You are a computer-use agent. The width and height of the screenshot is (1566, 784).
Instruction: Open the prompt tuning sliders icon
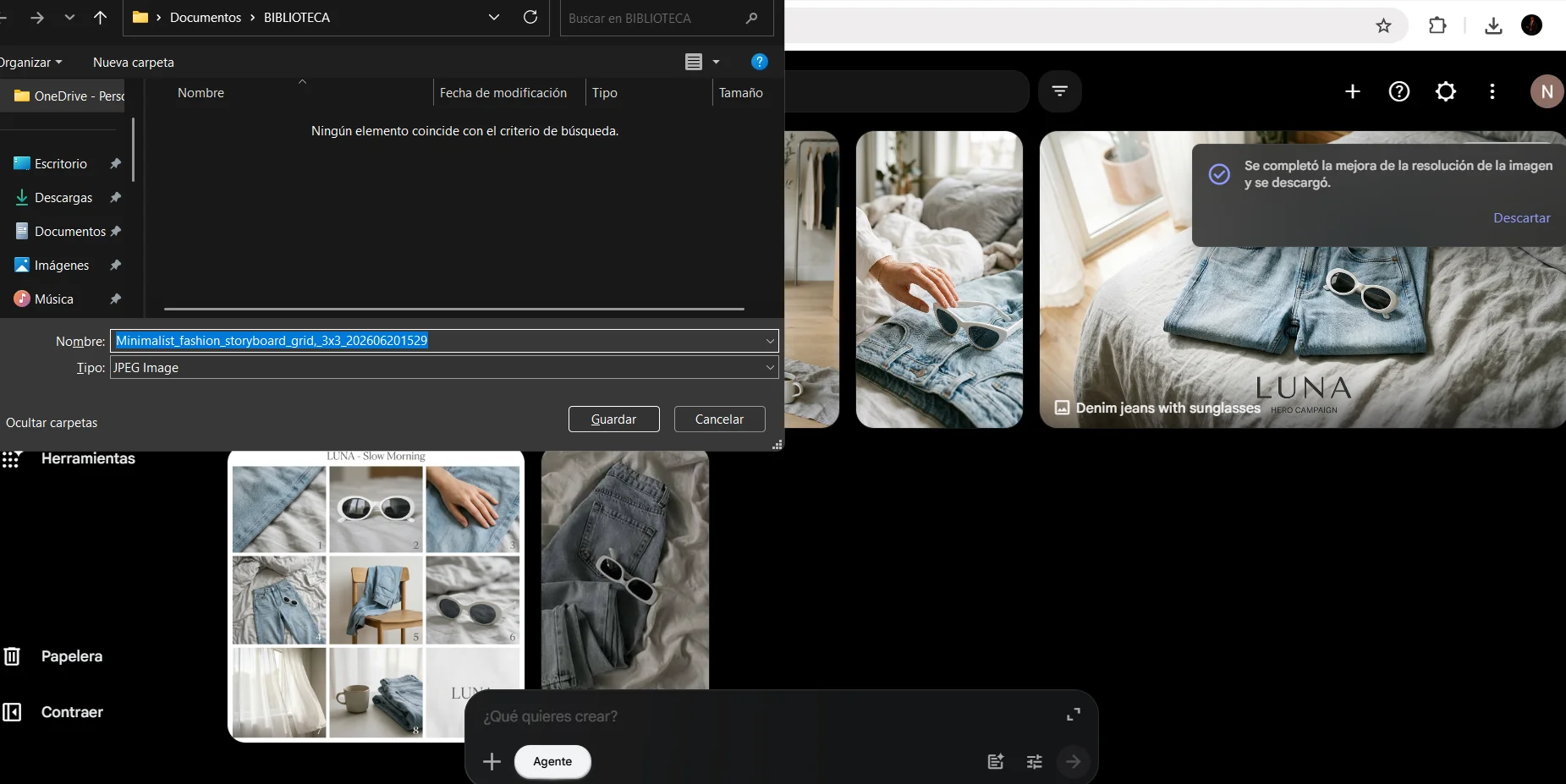(x=1035, y=762)
